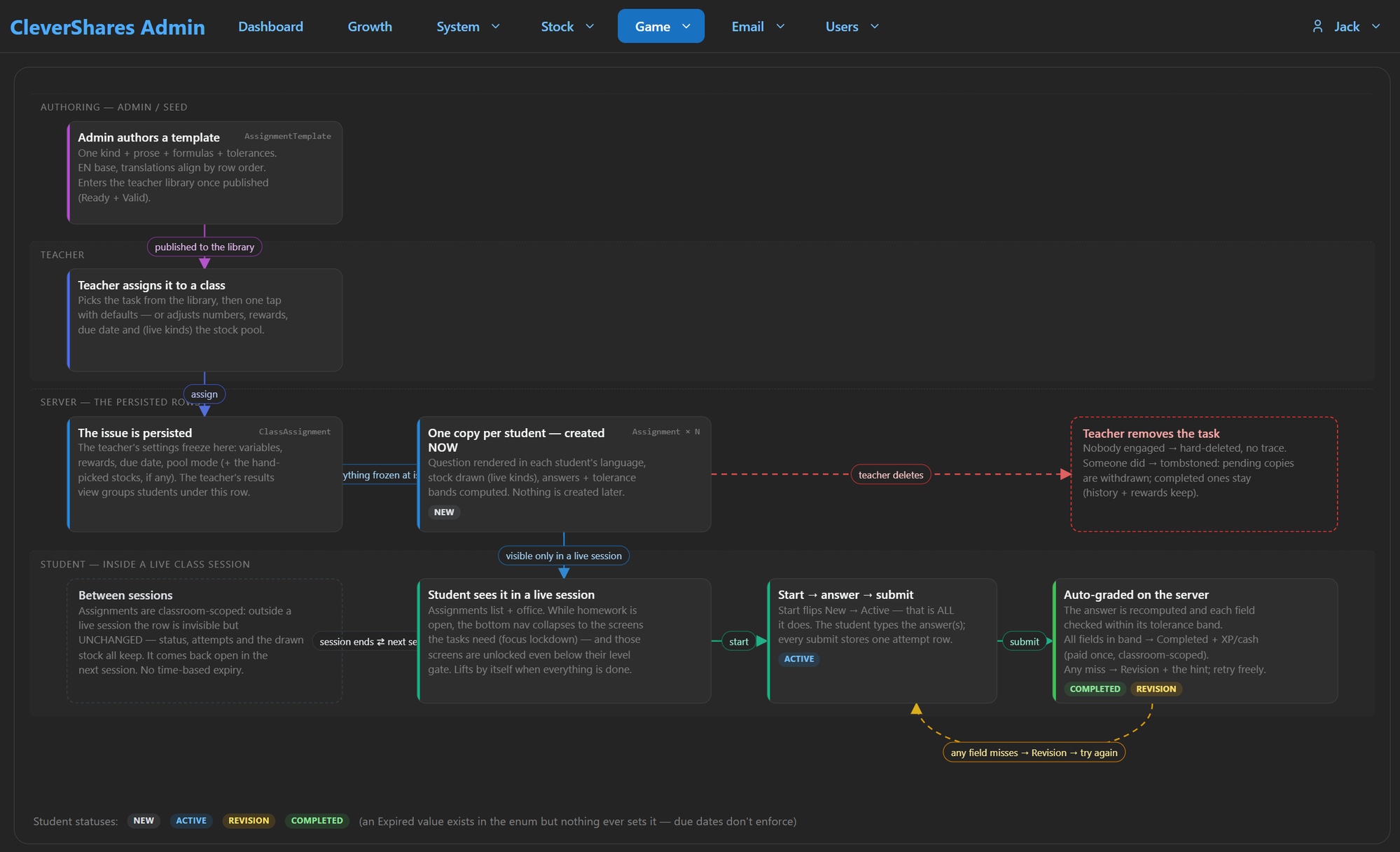Screen dimensions: 1400x852
Task: Click the green 'start' pill
Action: click(739, 642)
